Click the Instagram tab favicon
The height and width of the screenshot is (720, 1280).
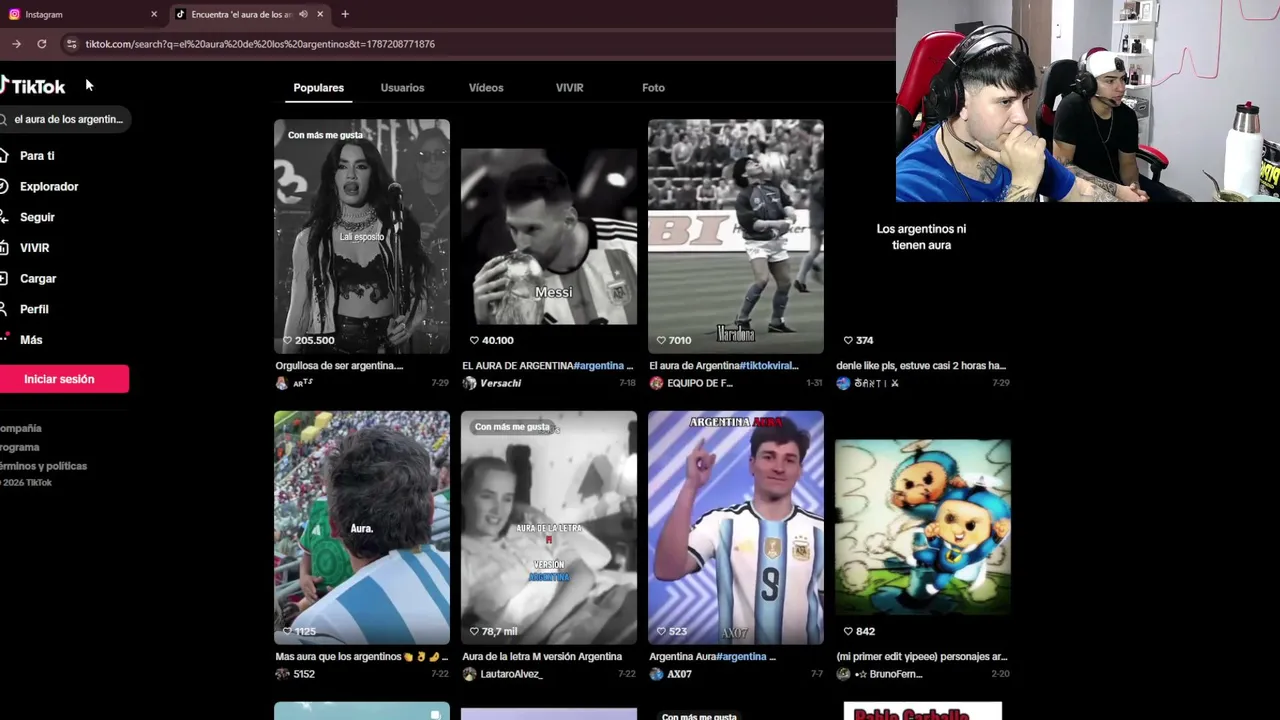[x=14, y=14]
